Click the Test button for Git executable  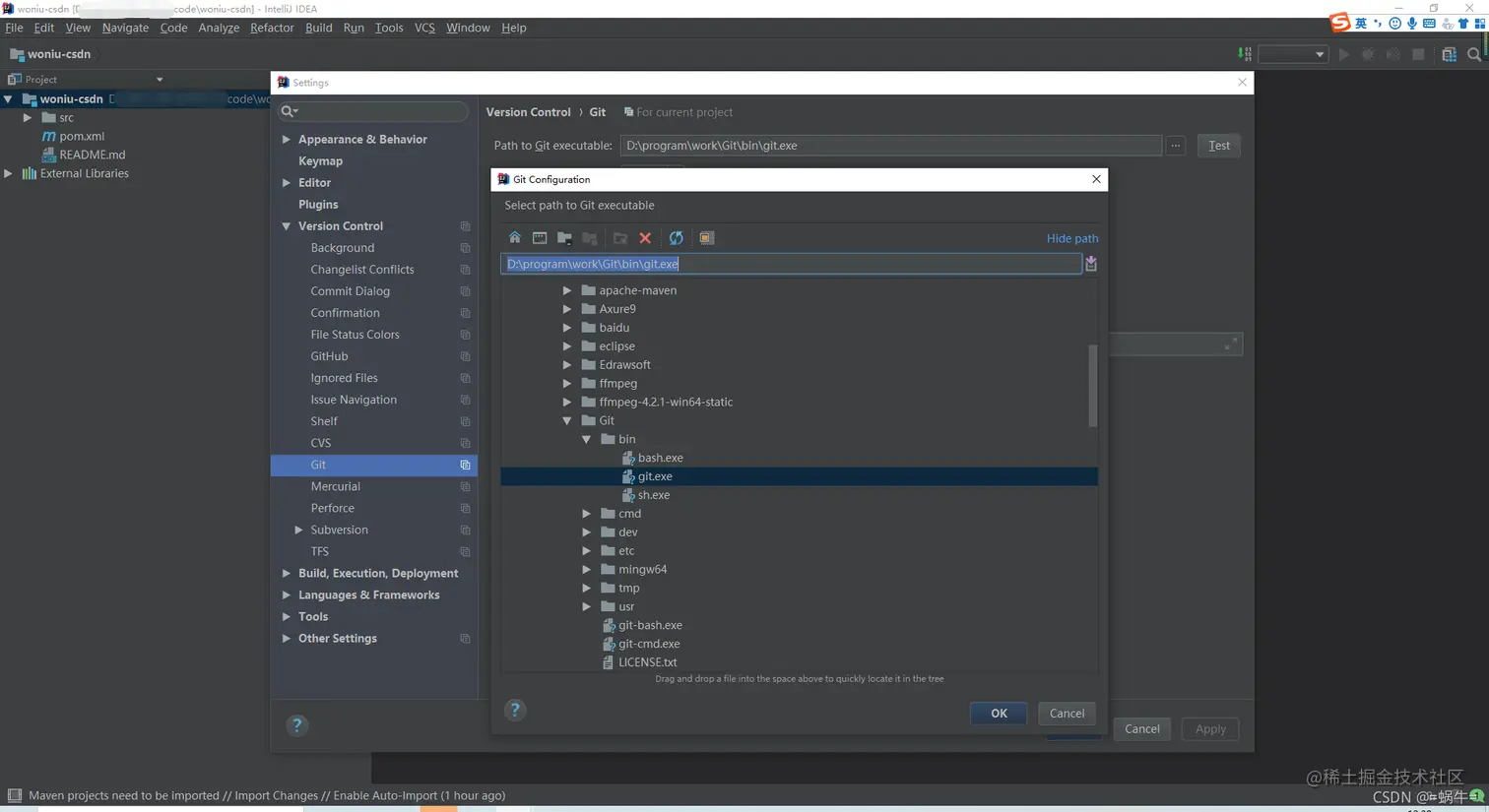1219,146
